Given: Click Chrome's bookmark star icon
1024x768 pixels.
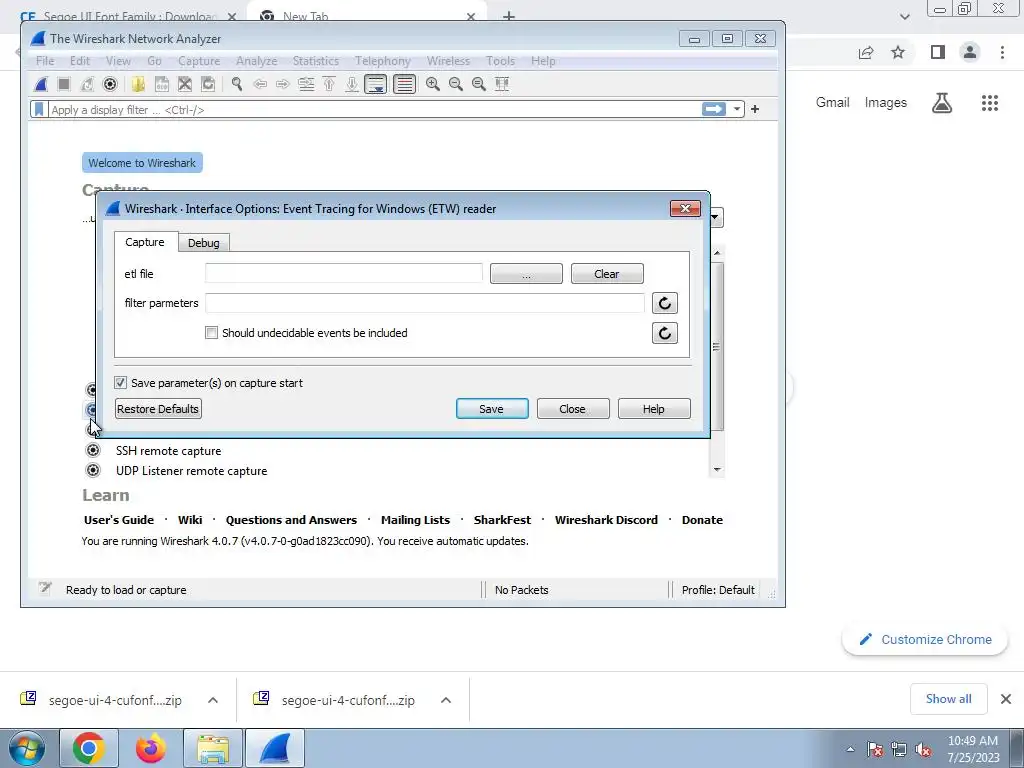Looking at the screenshot, I should [x=898, y=52].
